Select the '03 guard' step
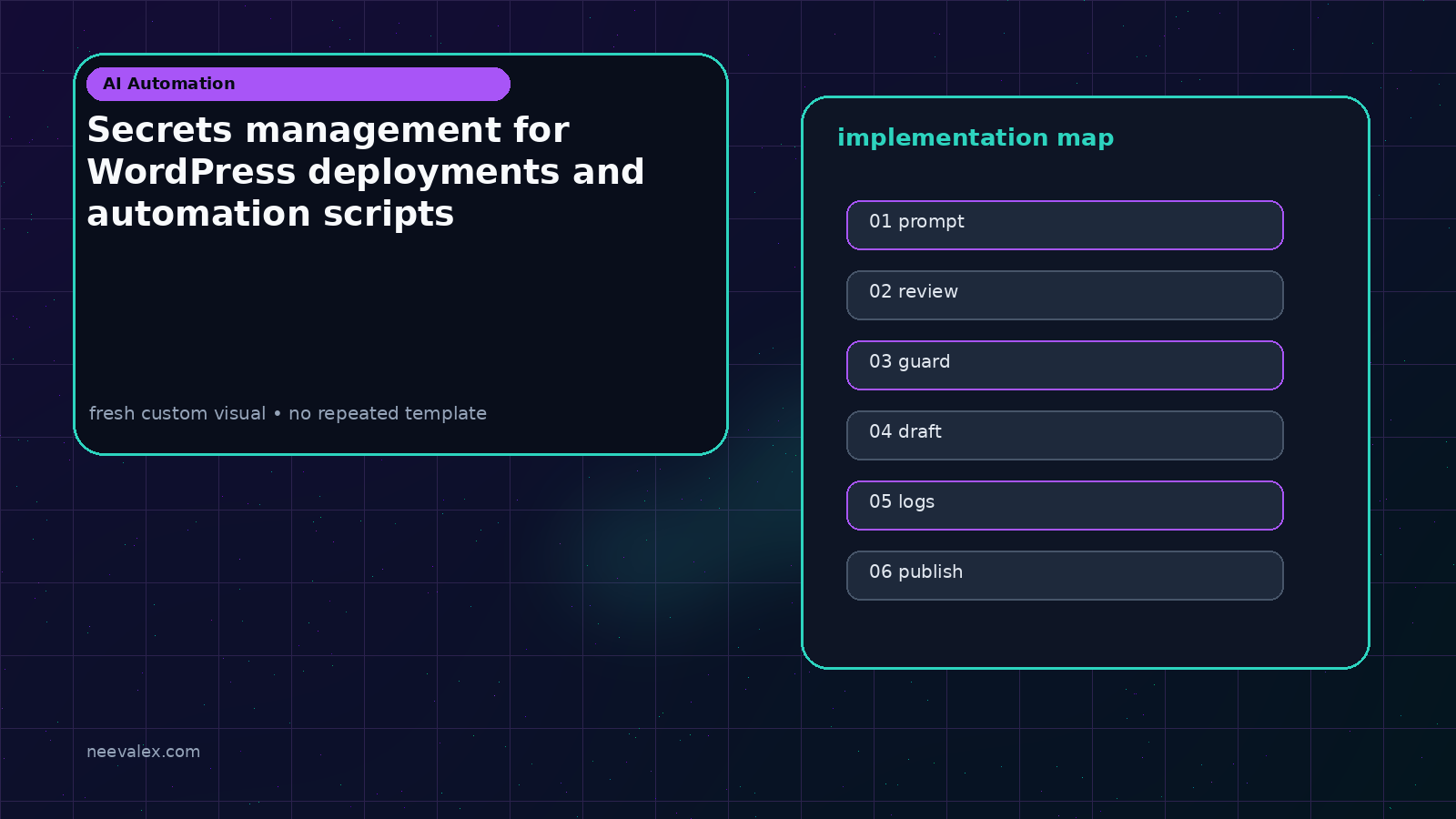The width and height of the screenshot is (1456, 819). coord(1065,365)
